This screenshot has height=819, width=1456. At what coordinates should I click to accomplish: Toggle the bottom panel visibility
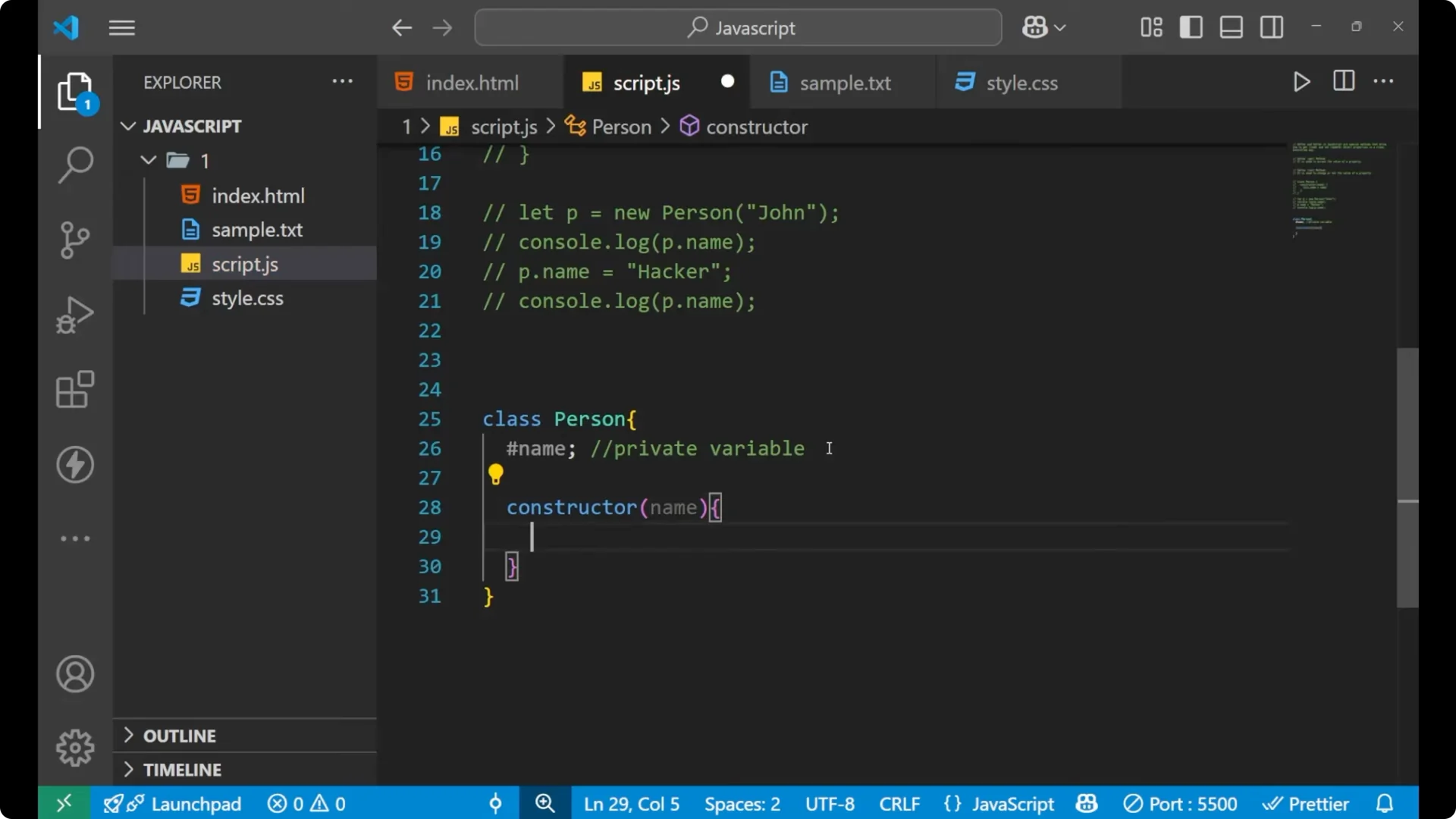point(1231,27)
